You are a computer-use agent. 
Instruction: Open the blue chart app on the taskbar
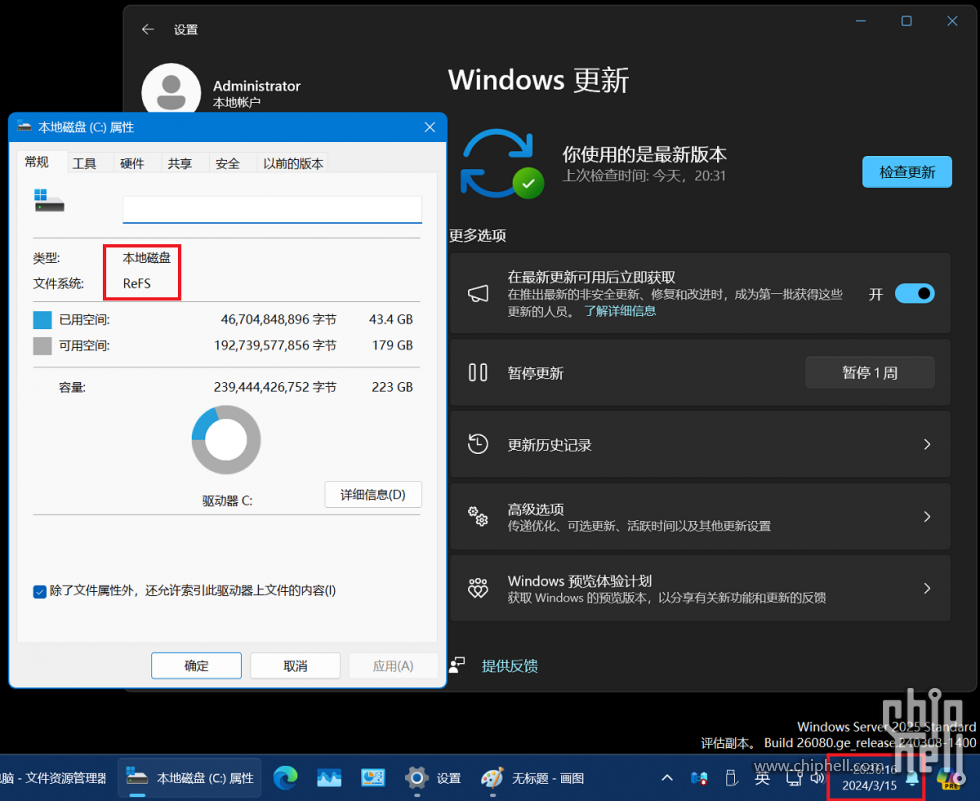(329, 778)
